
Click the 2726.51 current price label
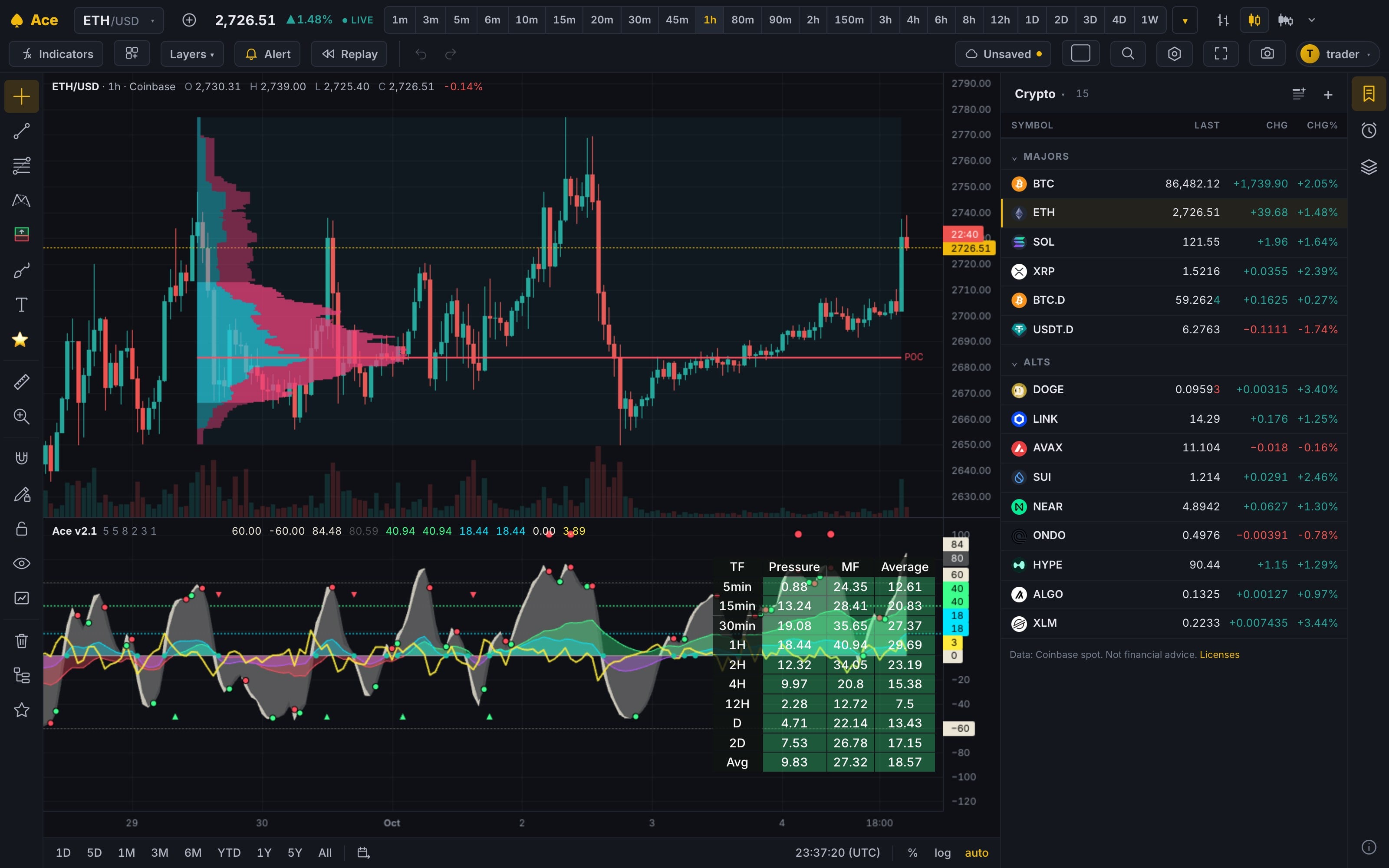click(x=969, y=248)
